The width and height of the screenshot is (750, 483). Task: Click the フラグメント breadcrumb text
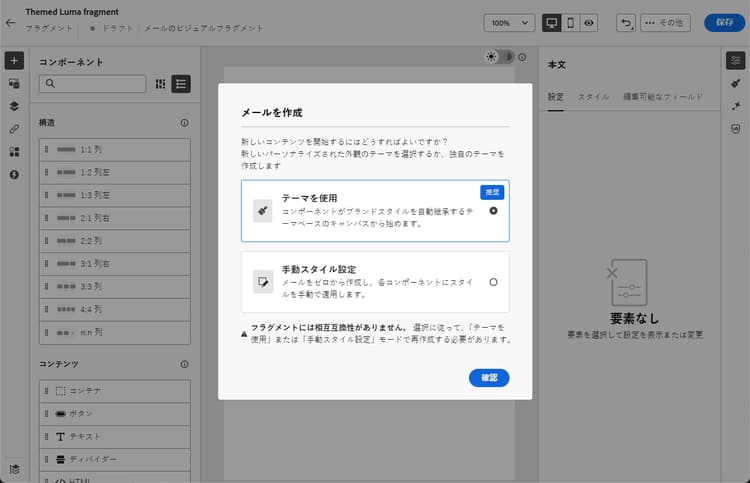[x=49, y=28]
